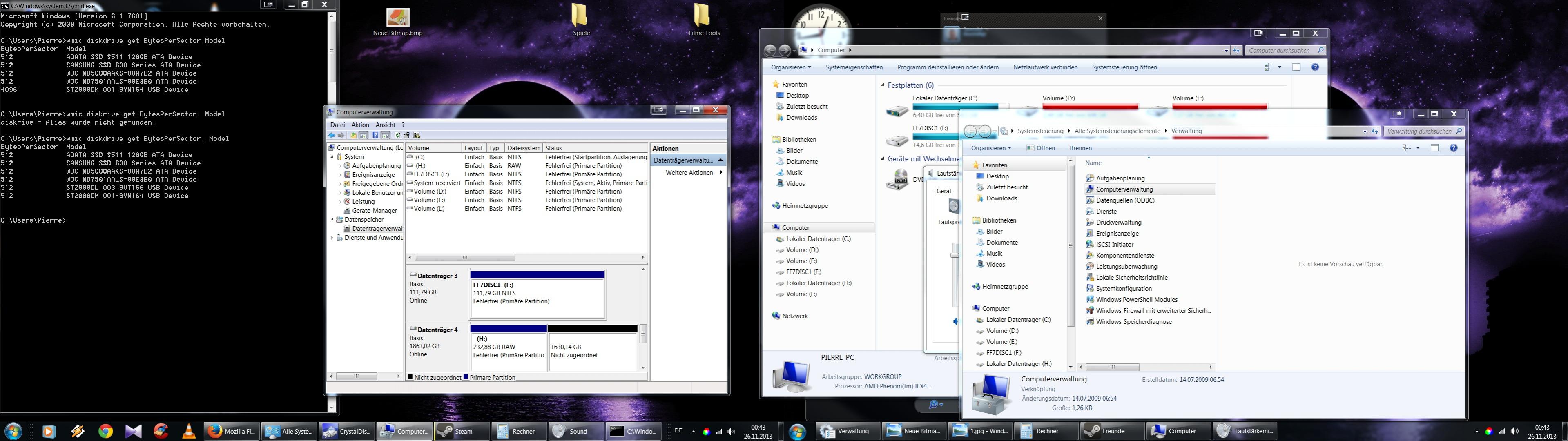Open the Aktion menu in Computerverwaltung
Viewport: 1568px width, 441px height.
360,125
